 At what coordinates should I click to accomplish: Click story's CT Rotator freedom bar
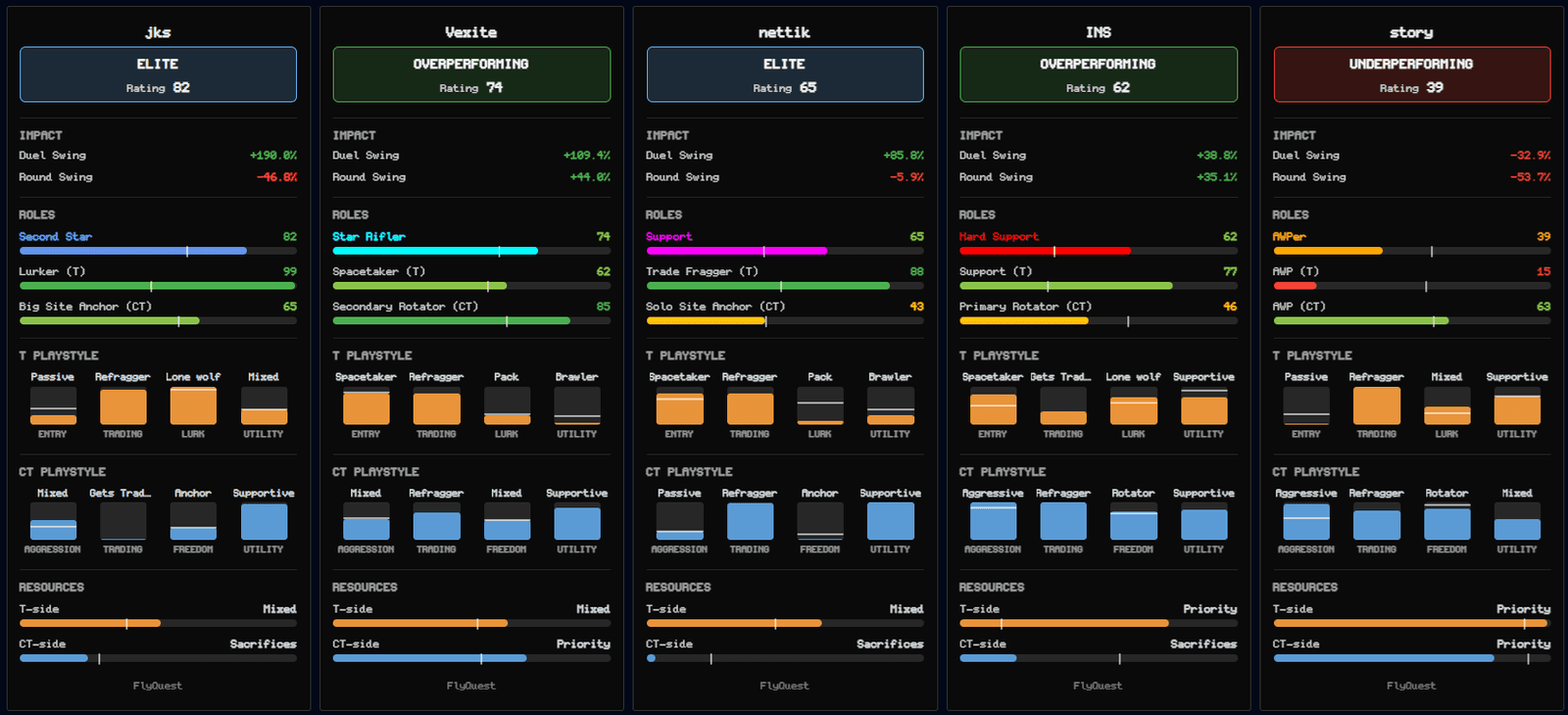pyautogui.click(x=1446, y=521)
